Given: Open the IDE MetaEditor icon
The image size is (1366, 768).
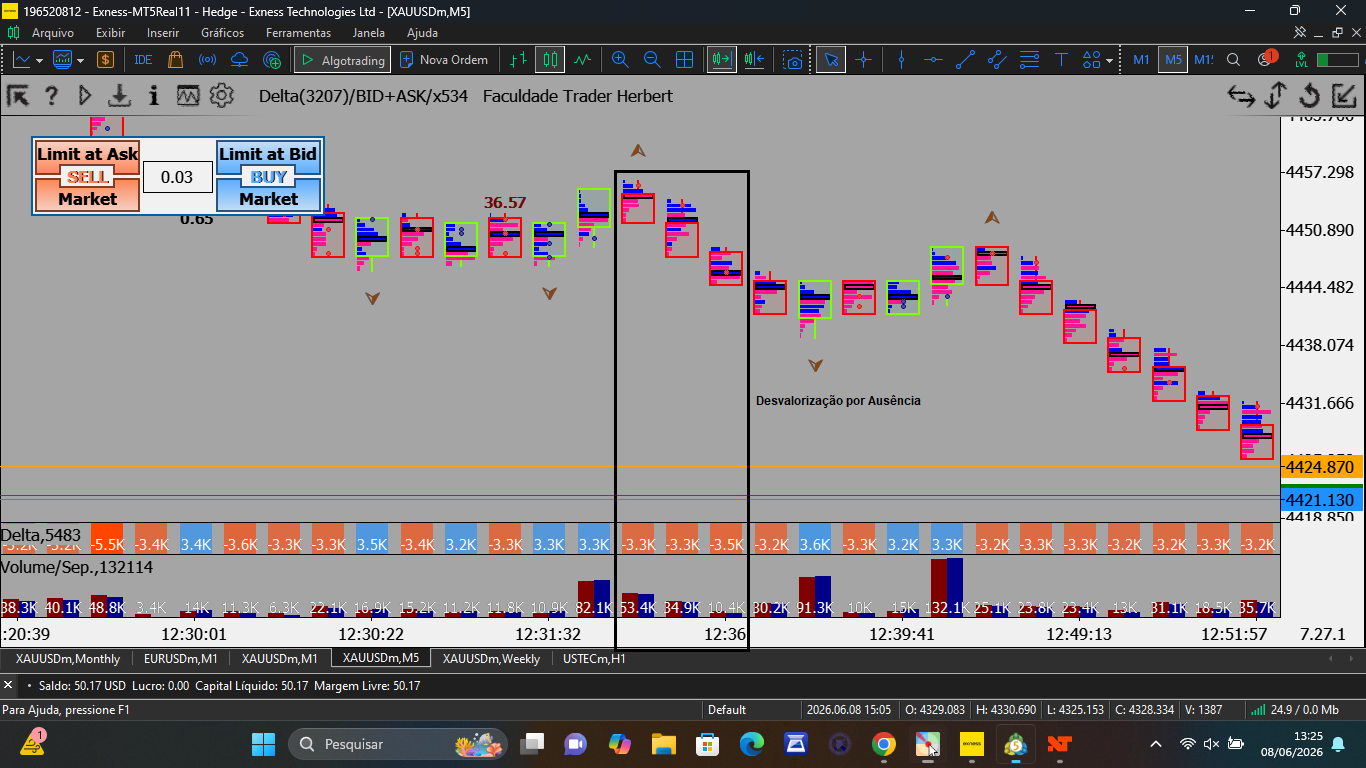Looking at the screenshot, I should pos(143,60).
